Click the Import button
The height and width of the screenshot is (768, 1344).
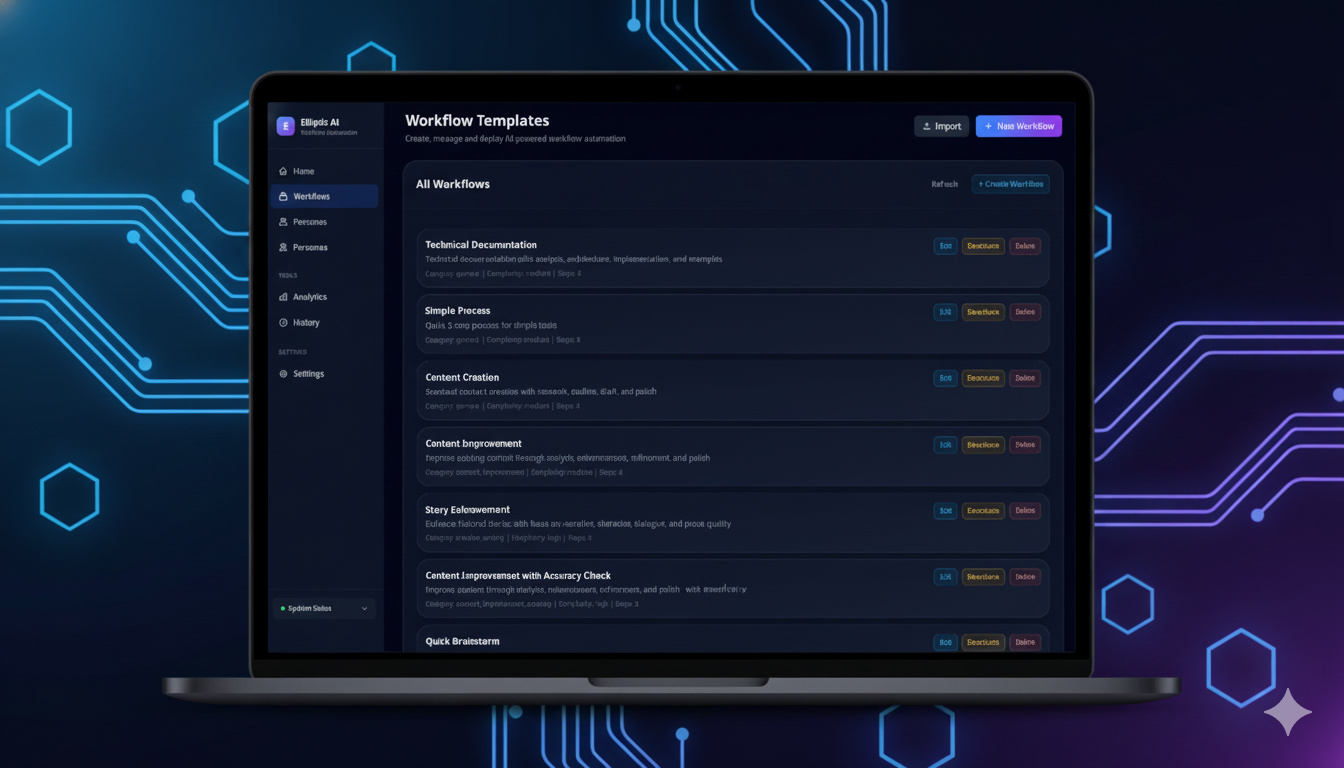tap(941, 126)
